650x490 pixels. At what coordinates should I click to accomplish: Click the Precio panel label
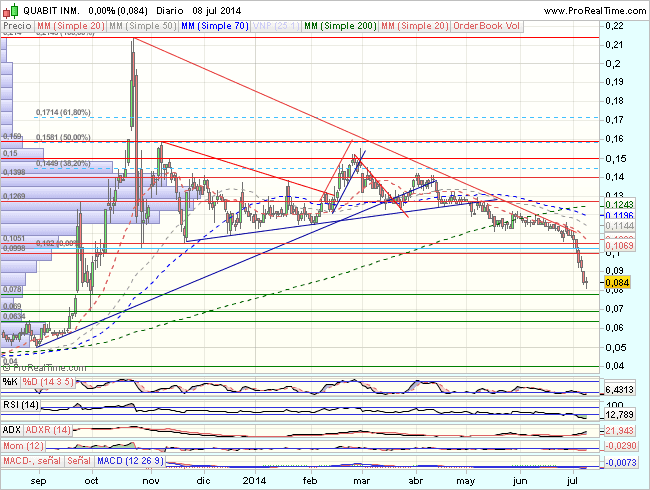18,24
